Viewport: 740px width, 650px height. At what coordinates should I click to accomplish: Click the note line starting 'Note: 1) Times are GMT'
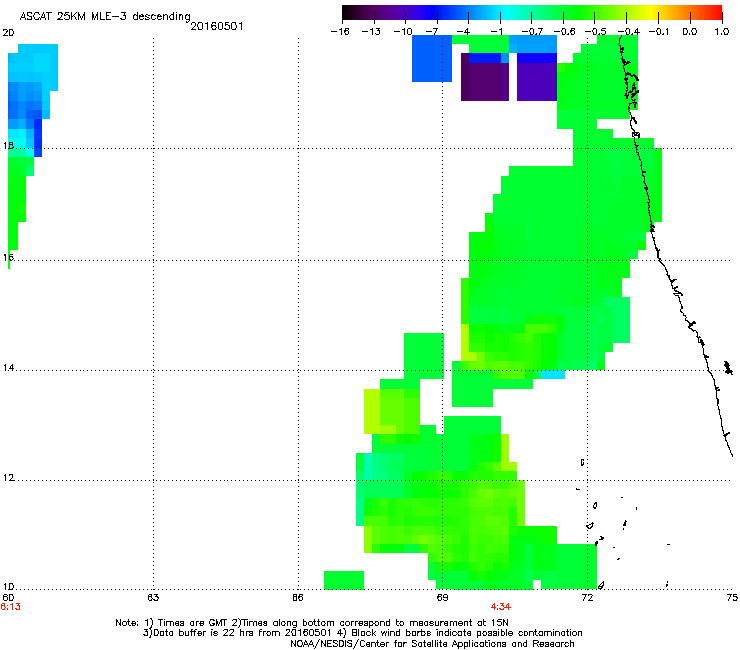click(x=312, y=623)
